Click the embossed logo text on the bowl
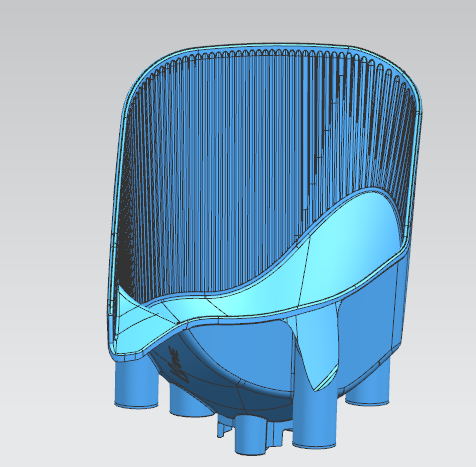476x467 pixels. (181, 364)
